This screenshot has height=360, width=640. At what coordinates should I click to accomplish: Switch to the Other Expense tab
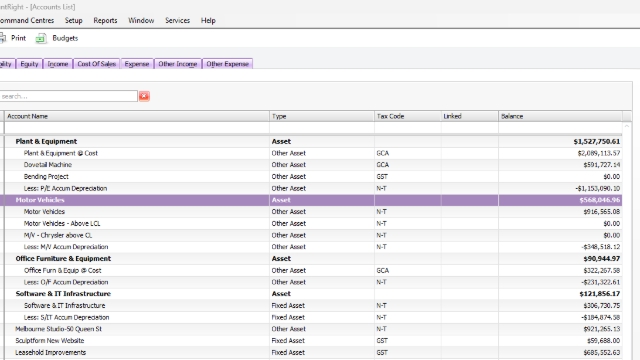click(227, 64)
